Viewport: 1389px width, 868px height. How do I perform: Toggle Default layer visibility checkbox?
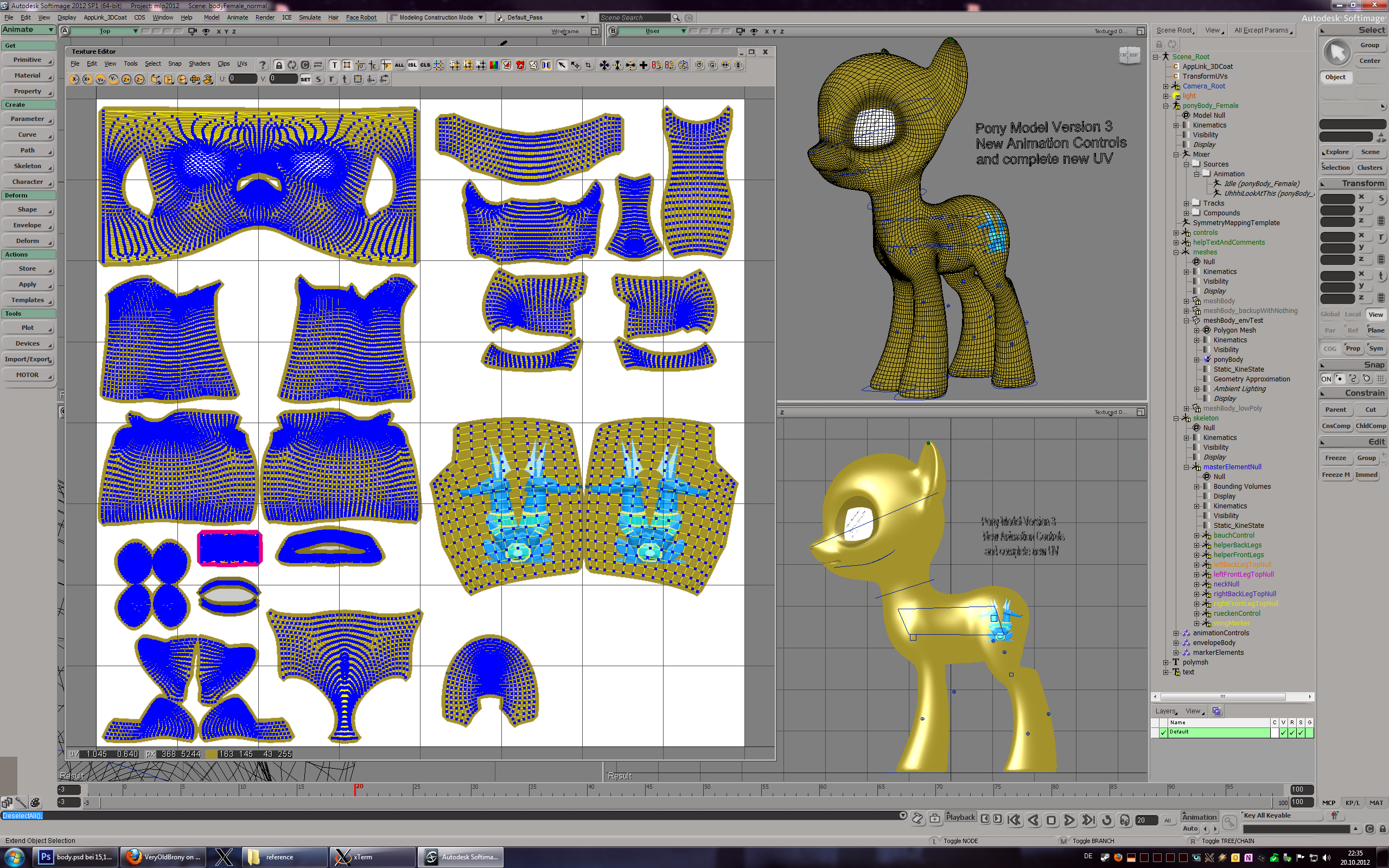point(1283,732)
